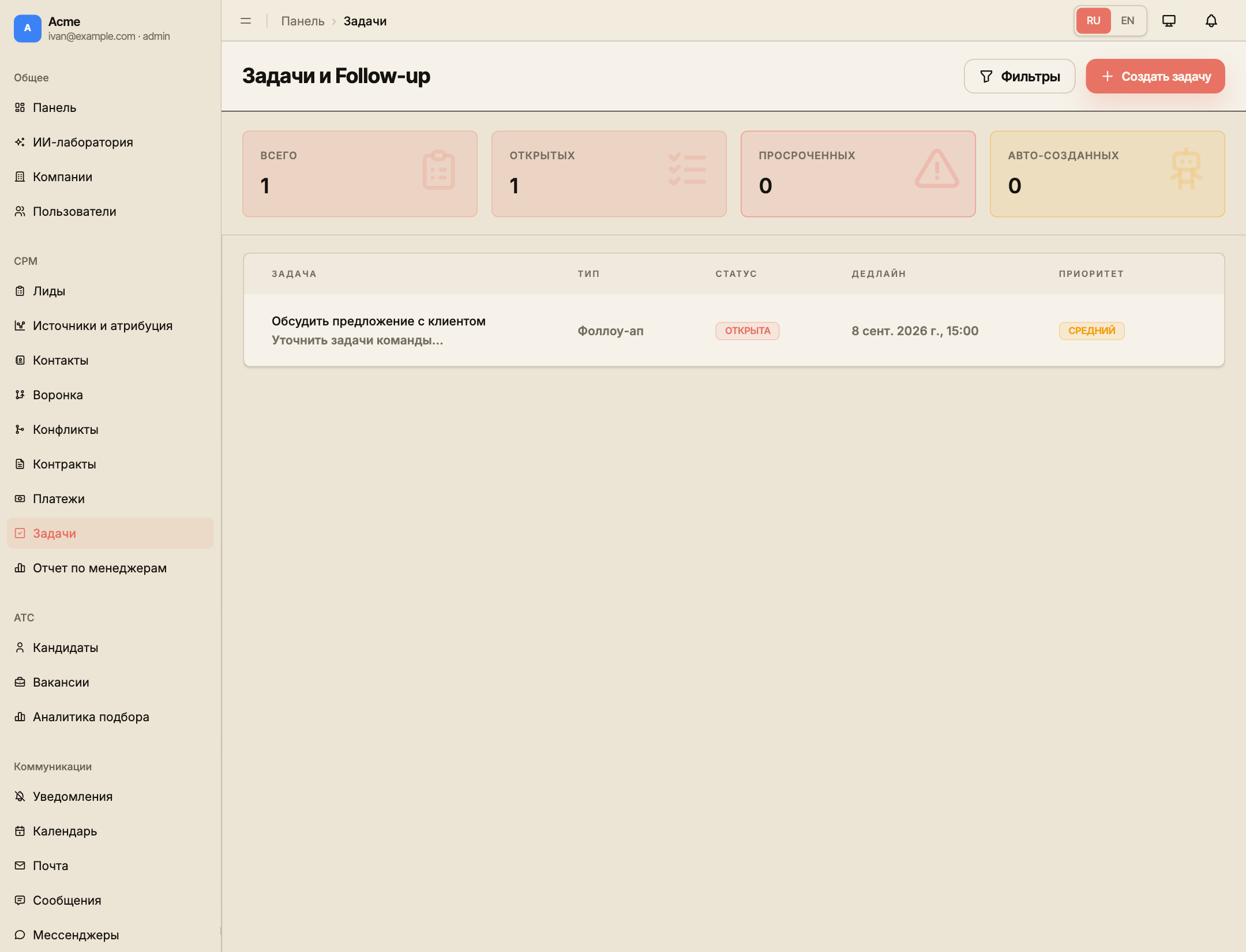The height and width of the screenshot is (952, 1246).
Task: Open Аналитика подбора
Action: (x=110, y=717)
